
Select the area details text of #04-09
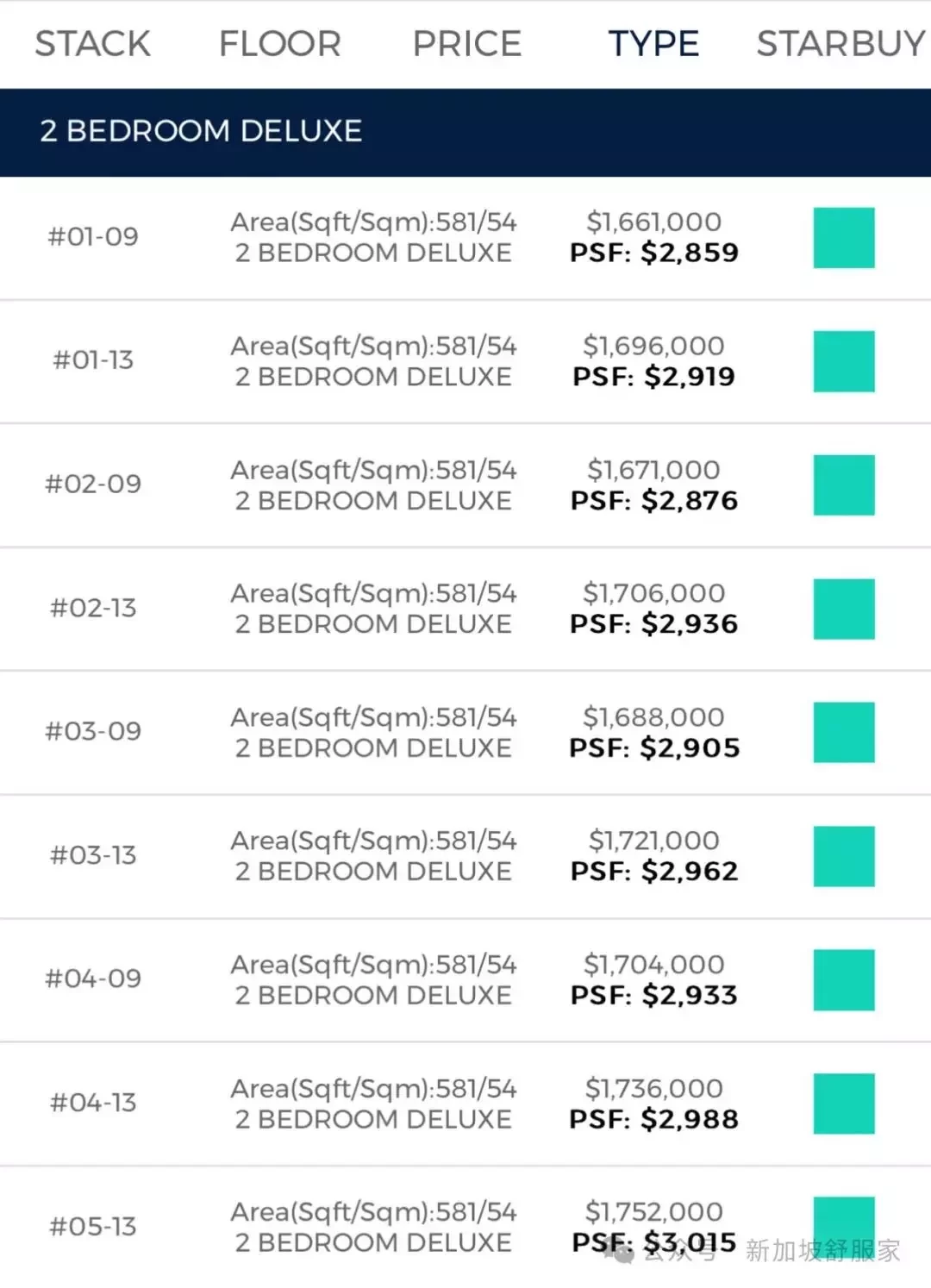pyautogui.click(x=373, y=980)
